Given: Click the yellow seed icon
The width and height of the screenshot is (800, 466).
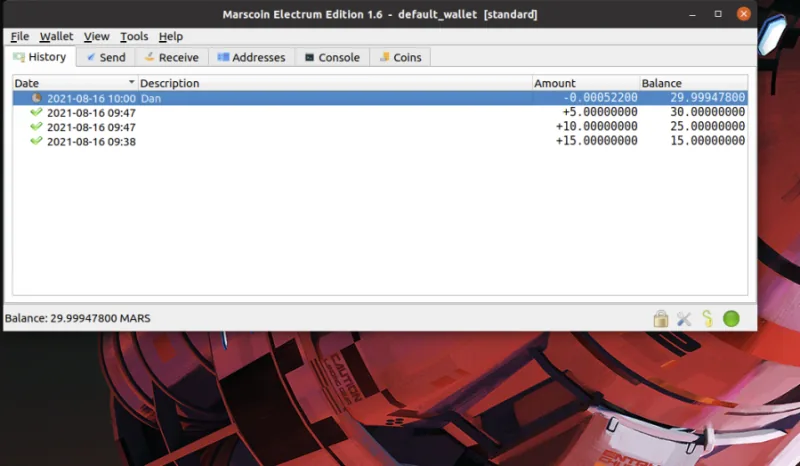Looking at the screenshot, I should point(707,319).
